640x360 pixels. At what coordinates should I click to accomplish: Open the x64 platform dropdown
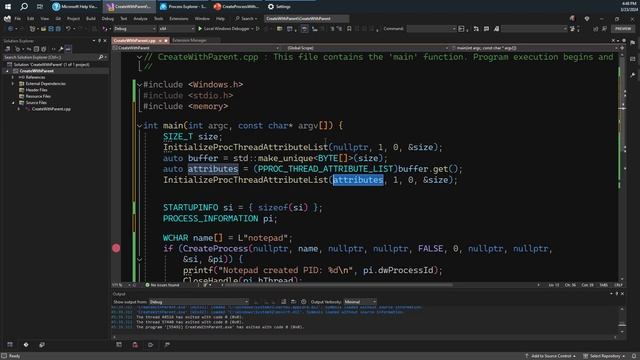(x=176, y=29)
